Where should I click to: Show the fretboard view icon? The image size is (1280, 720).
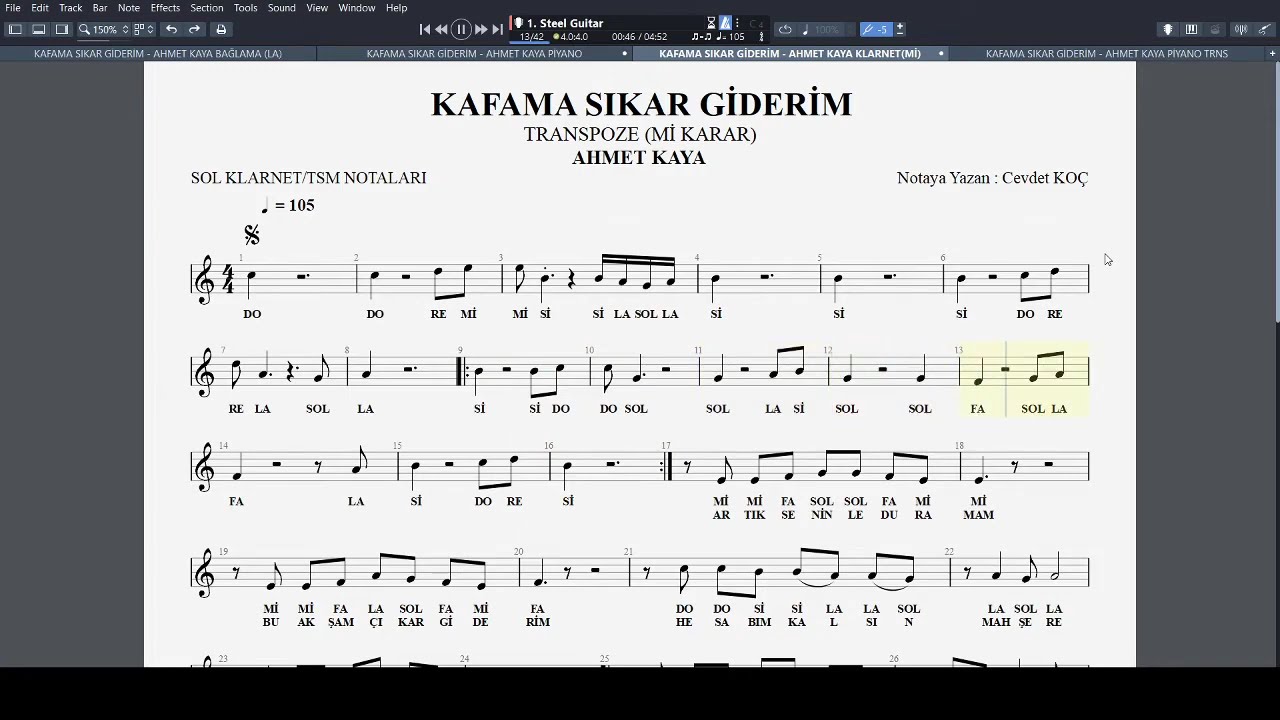point(1167,30)
